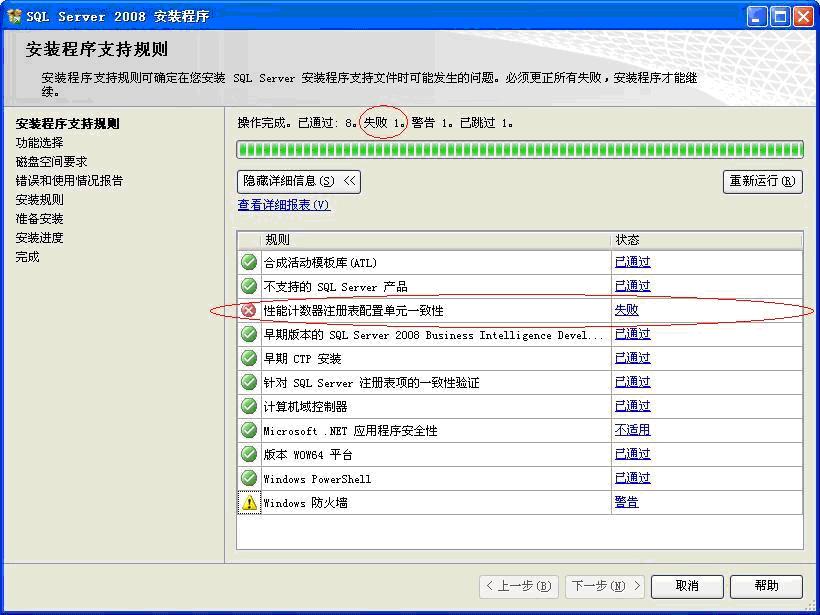Open 已通过 link for 计算机域控制器
820x615 pixels.
633,406
